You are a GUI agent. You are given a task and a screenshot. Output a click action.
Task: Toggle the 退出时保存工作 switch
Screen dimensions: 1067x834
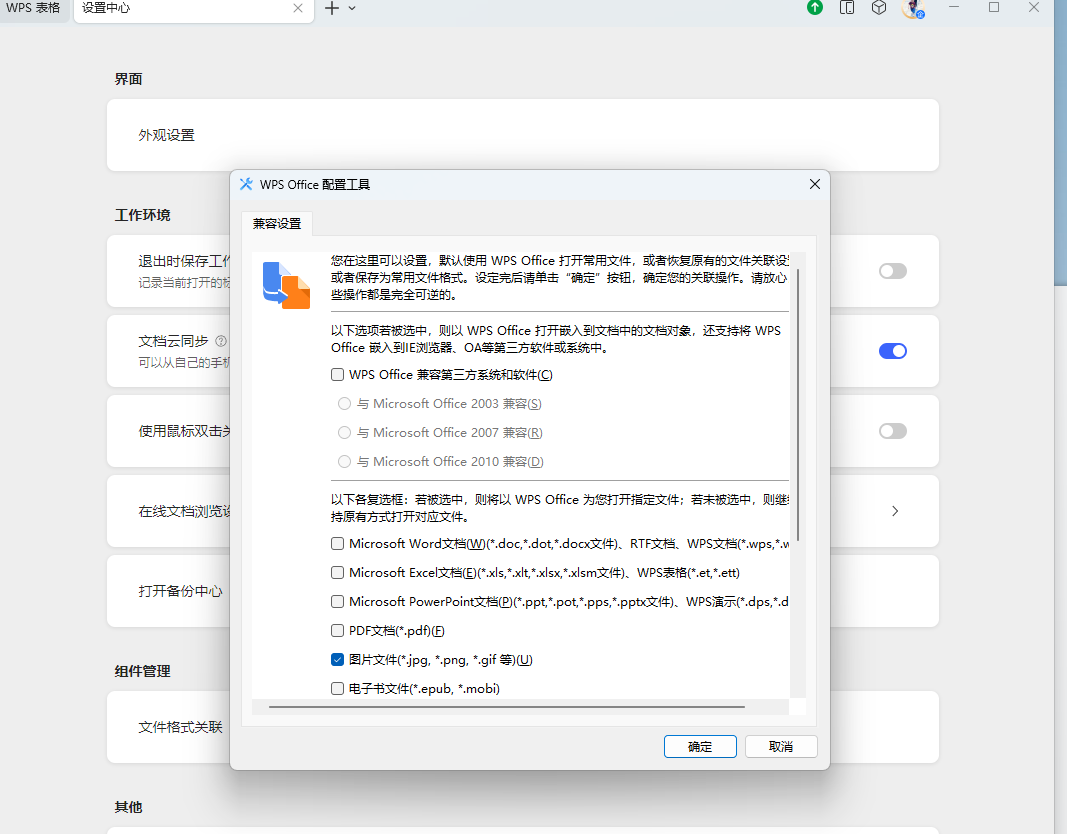(893, 271)
